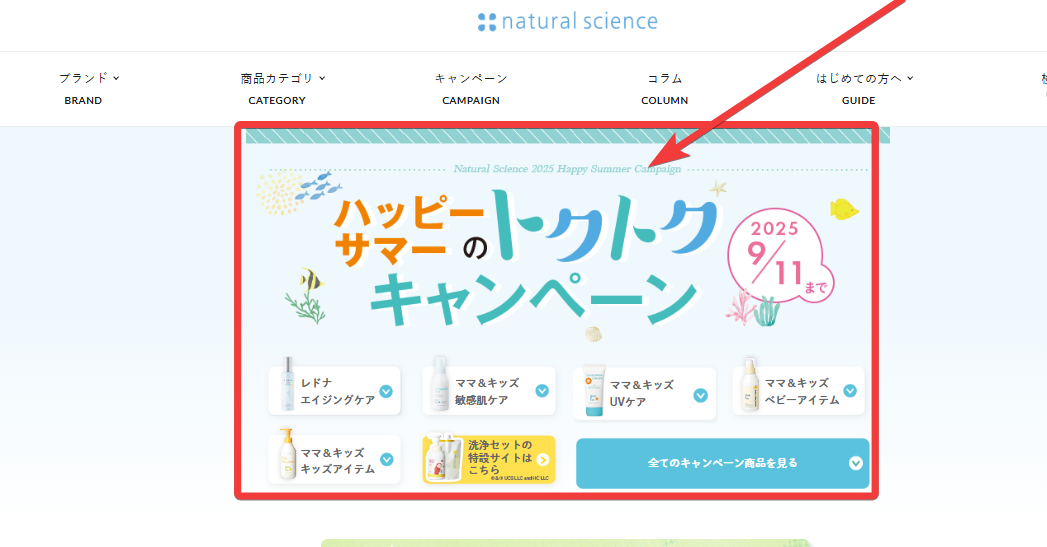This screenshot has width=1047, height=547.
Task: Click arrow icon on UVケア card
Action: [700, 395]
